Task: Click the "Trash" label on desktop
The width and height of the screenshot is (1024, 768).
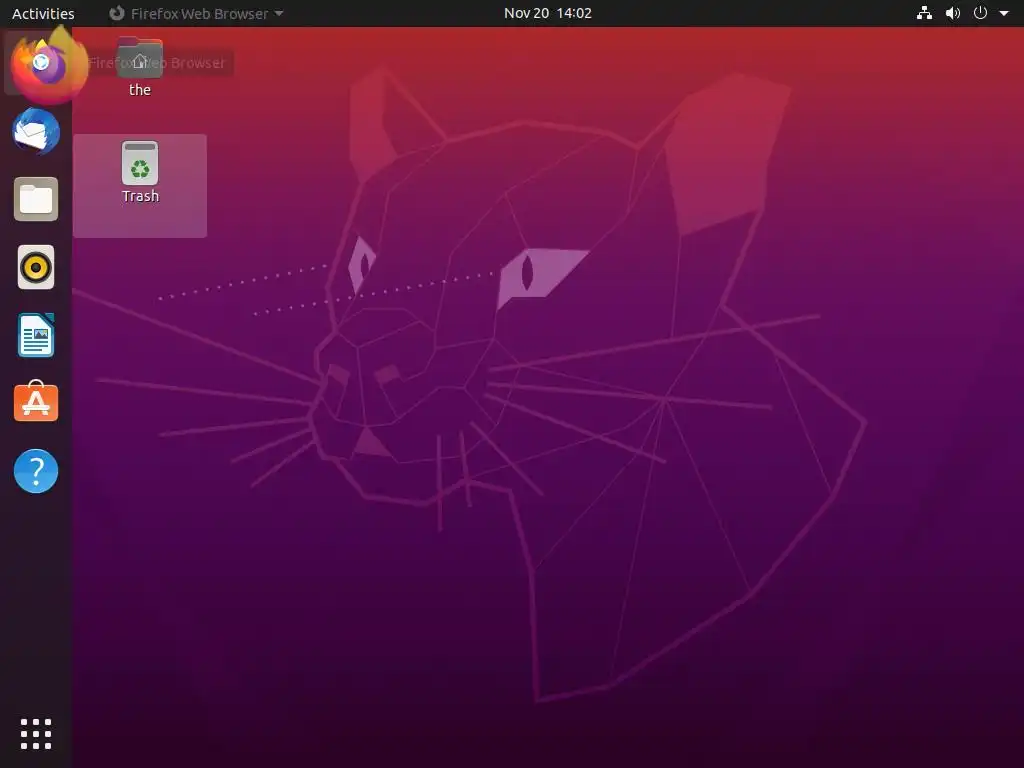Action: click(x=140, y=196)
